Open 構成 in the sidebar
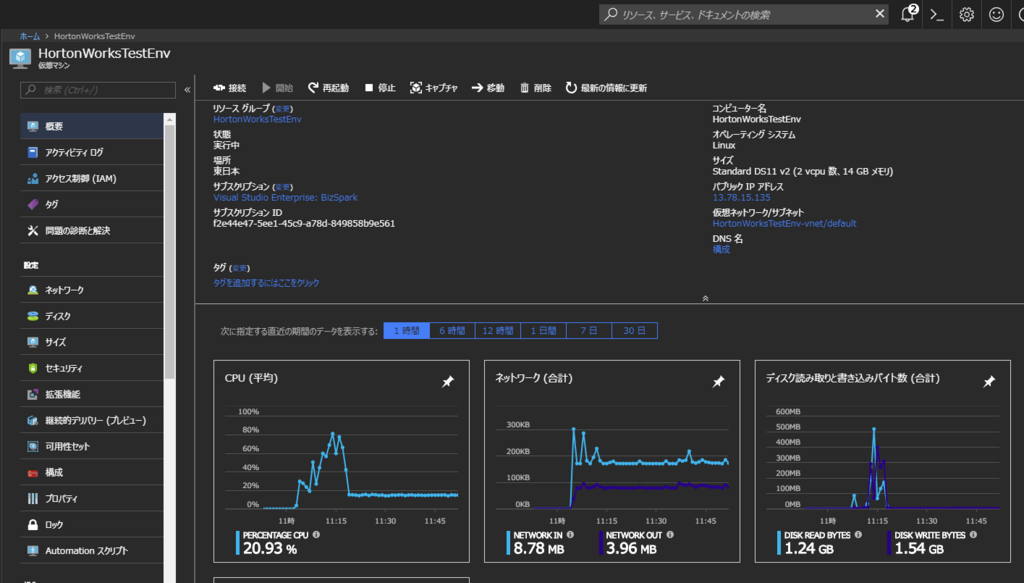Screen dimensions: 1024x583 (x=91, y=473)
